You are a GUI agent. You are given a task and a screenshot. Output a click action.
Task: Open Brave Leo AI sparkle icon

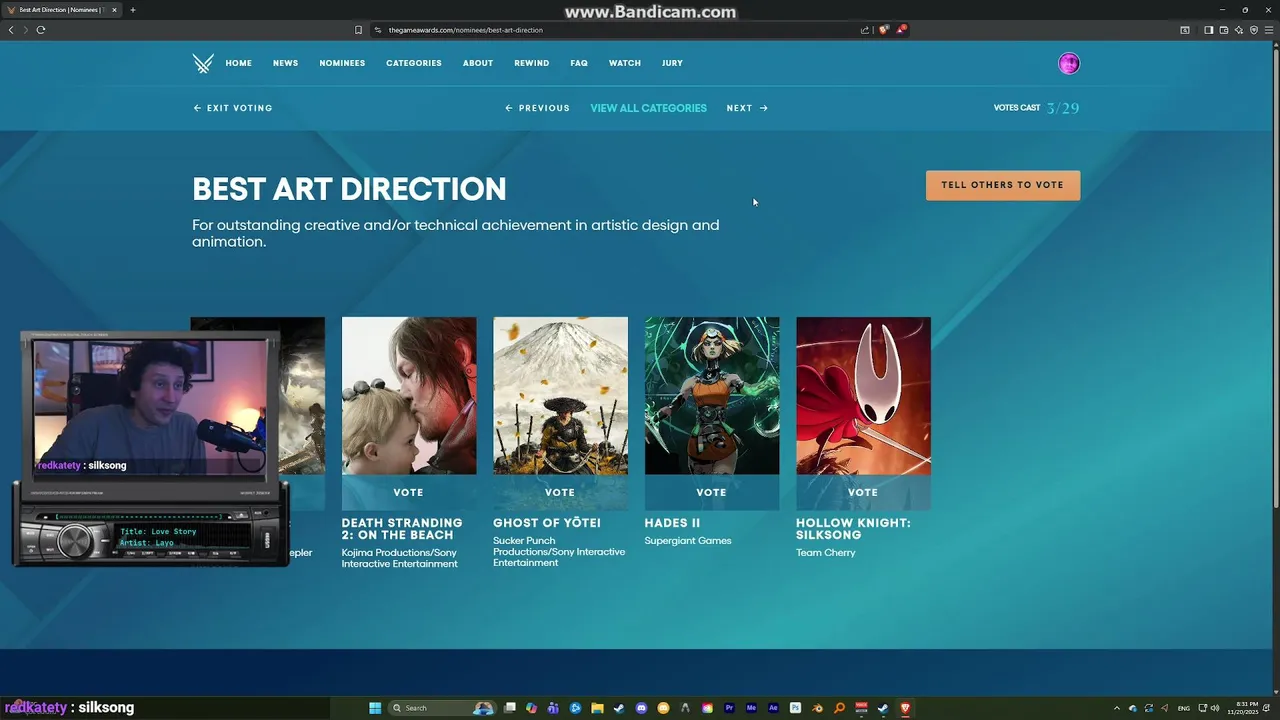click(1239, 30)
